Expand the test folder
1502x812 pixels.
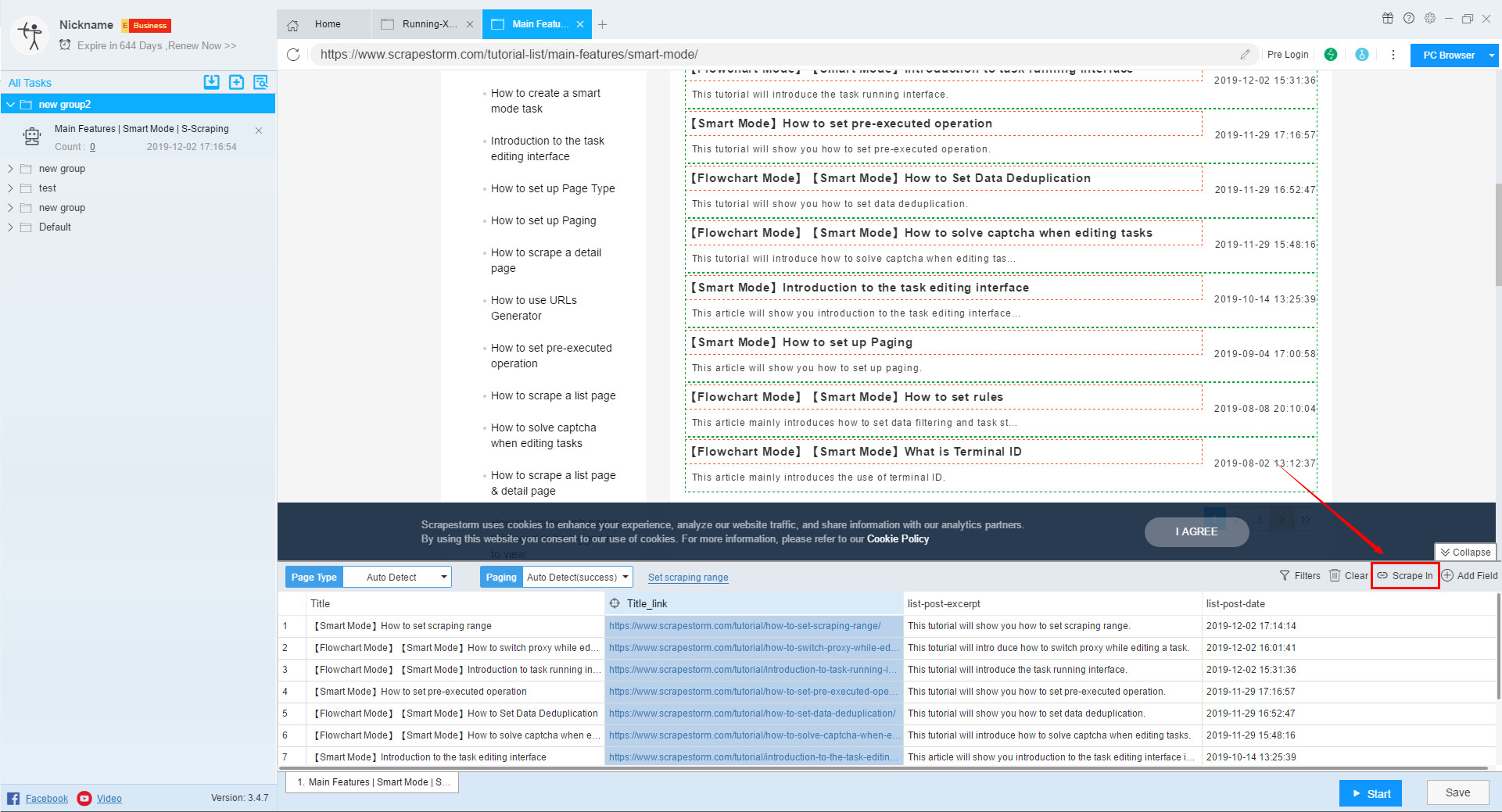(x=10, y=188)
